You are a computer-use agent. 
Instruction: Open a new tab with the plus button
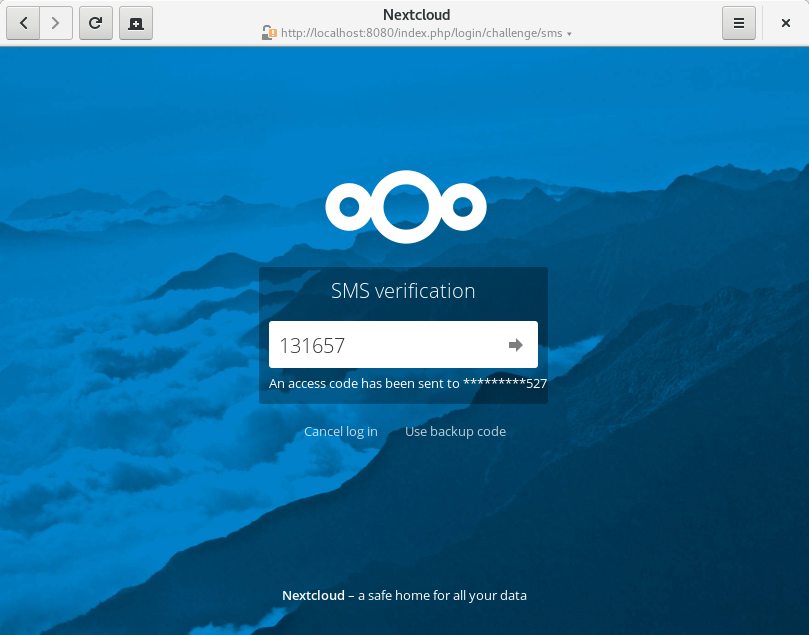(136, 23)
